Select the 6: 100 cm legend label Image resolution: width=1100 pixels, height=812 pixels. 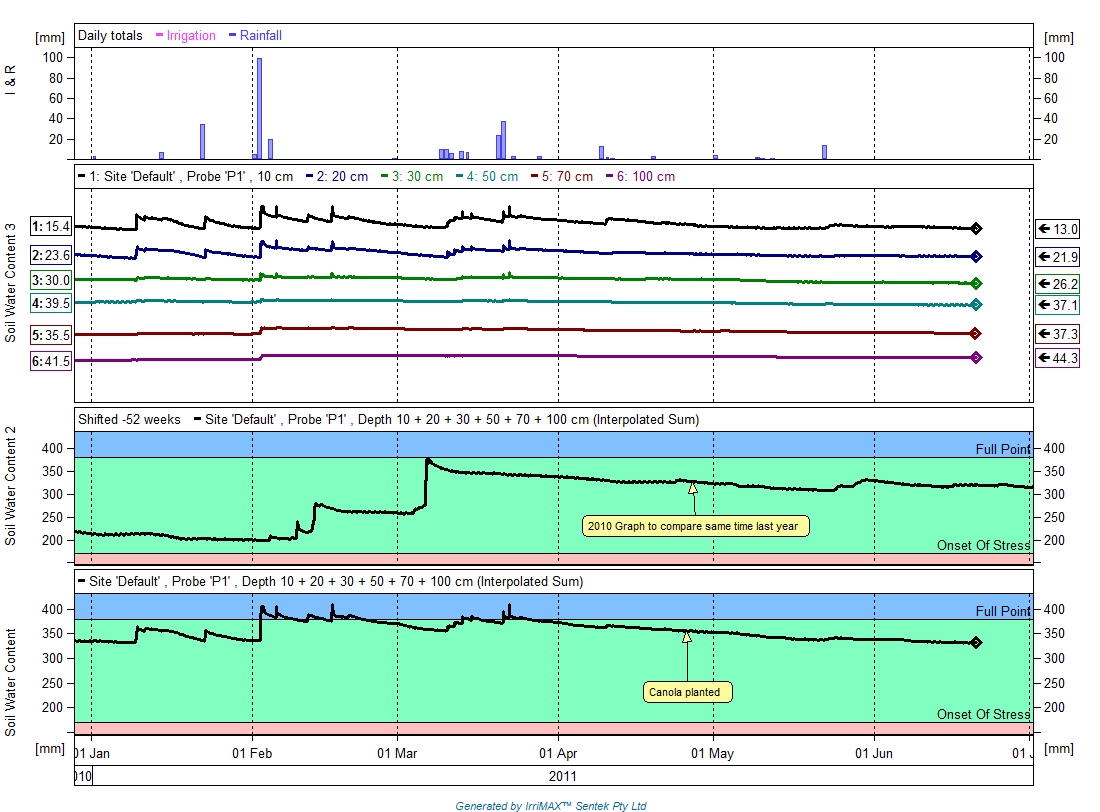pyautogui.click(x=640, y=176)
